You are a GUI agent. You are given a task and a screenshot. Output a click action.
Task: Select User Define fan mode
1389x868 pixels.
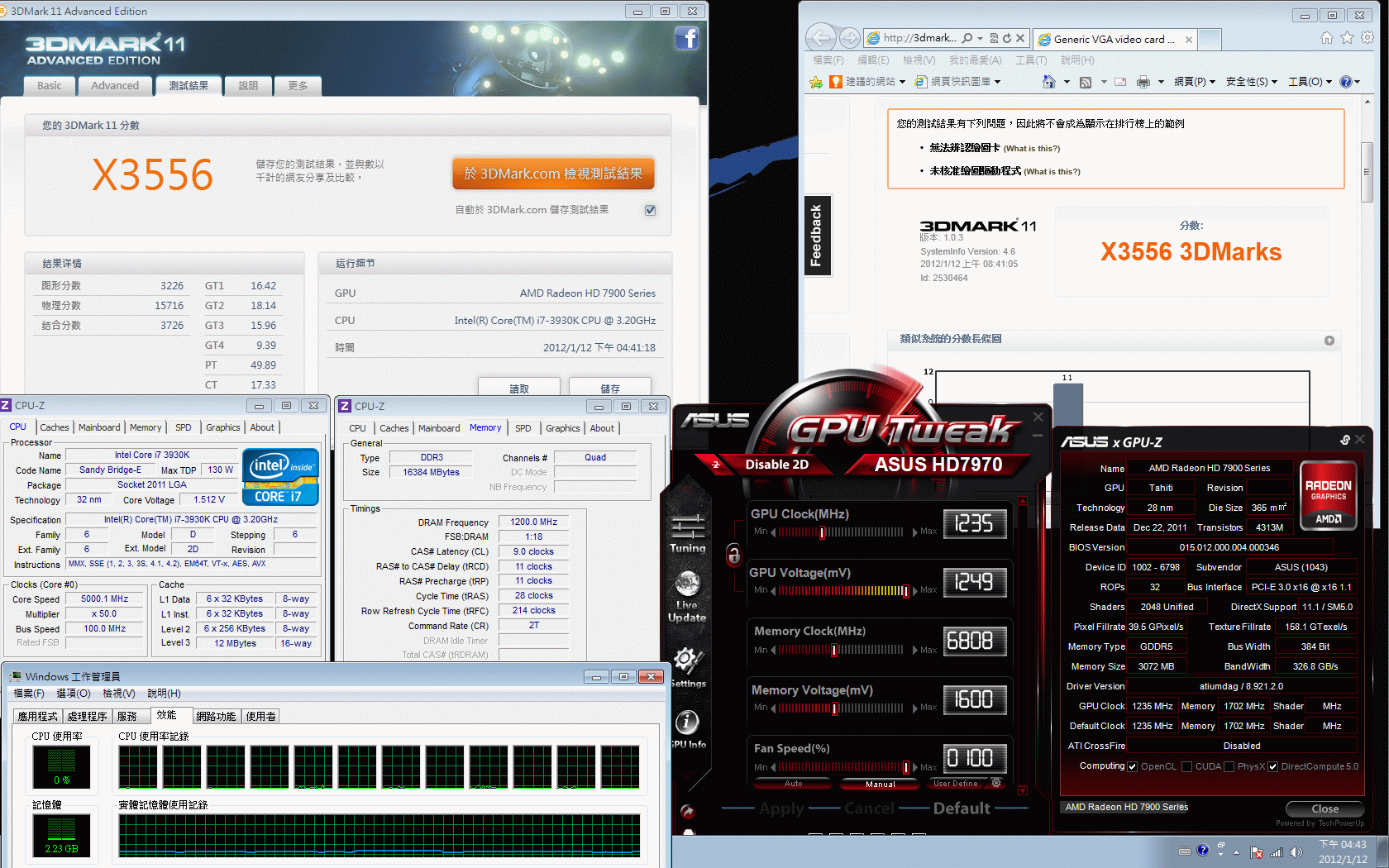tap(956, 783)
